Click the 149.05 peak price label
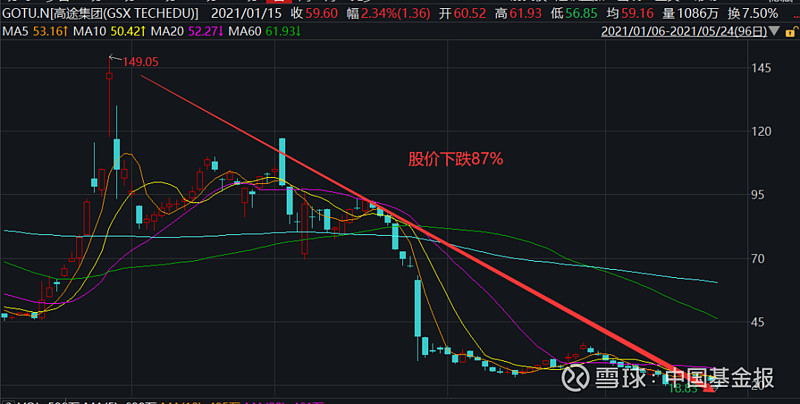This screenshot has width=800, height=404. [x=140, y=62]
